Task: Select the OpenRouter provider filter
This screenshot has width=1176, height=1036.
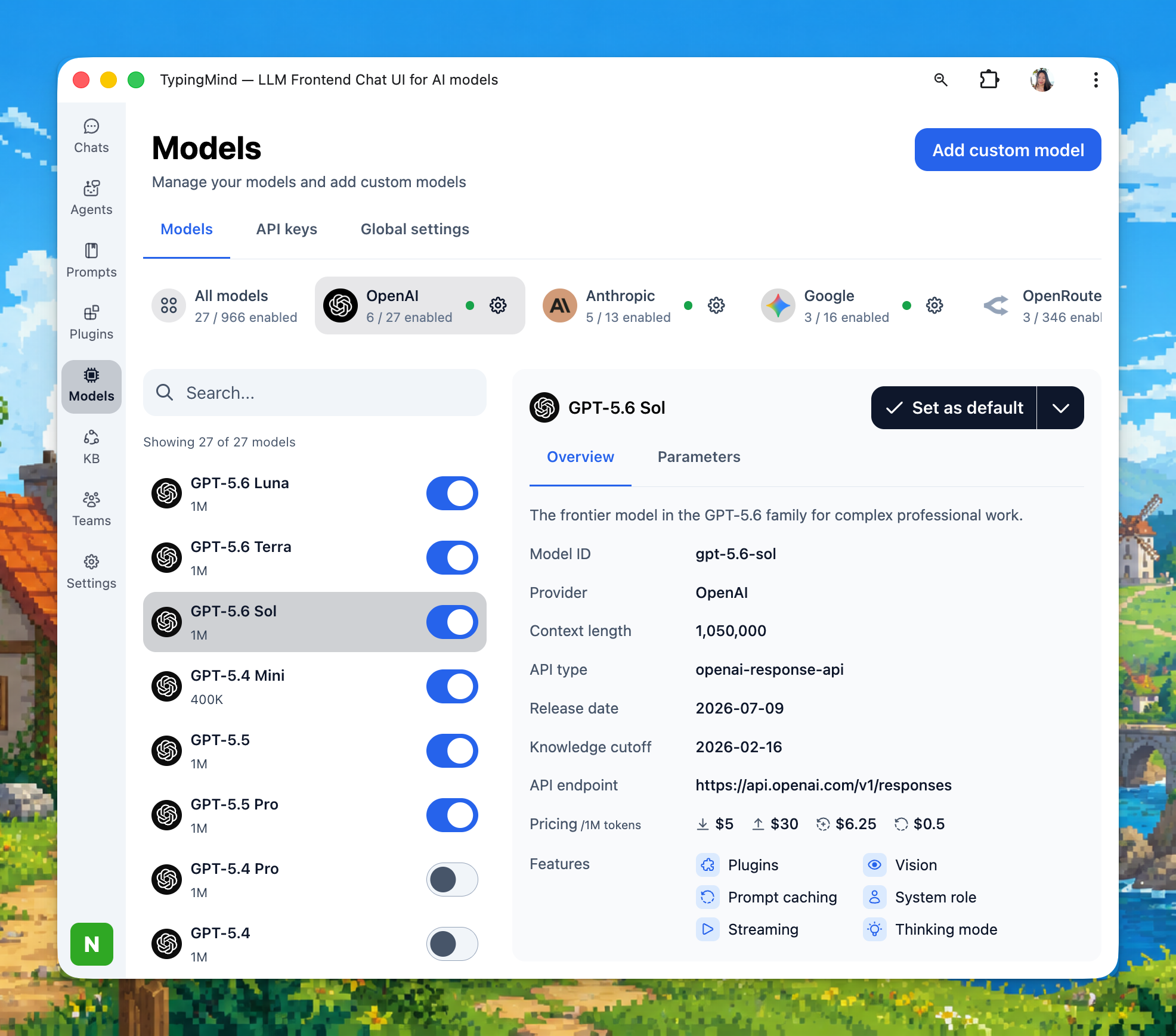Action: pyautogui.click(x=1038, y=306)
